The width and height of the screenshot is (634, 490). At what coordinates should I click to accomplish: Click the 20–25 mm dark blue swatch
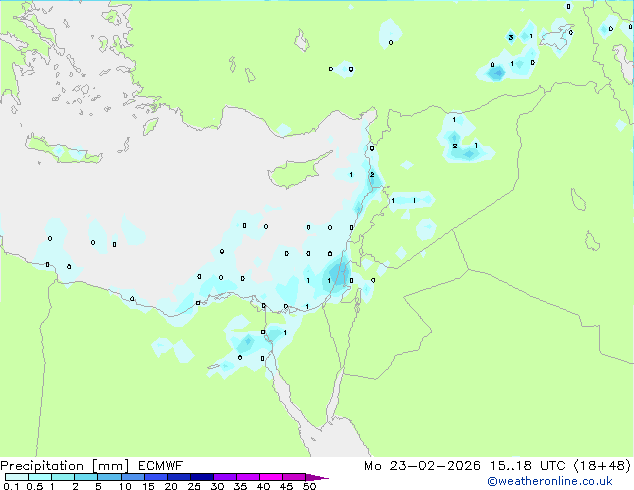click(179, 477)
